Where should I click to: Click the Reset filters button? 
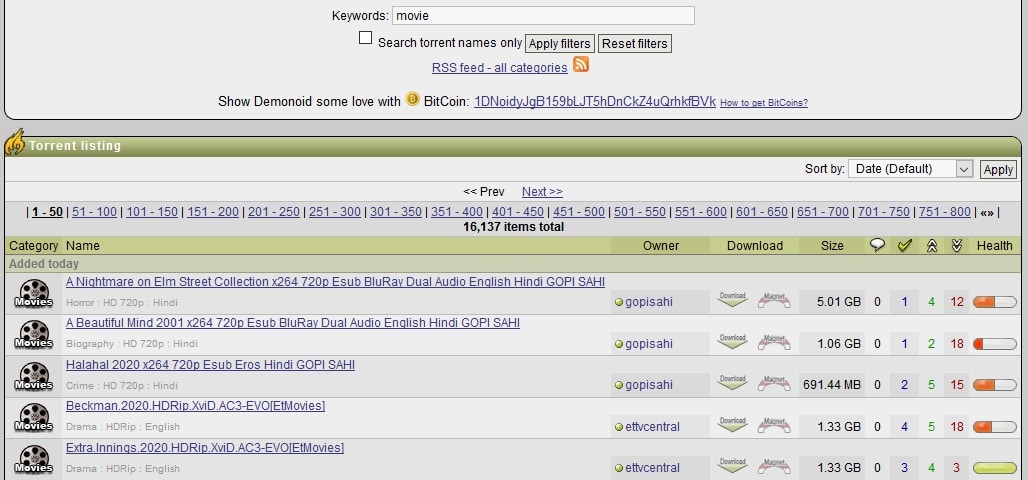[x=635, y=43]
